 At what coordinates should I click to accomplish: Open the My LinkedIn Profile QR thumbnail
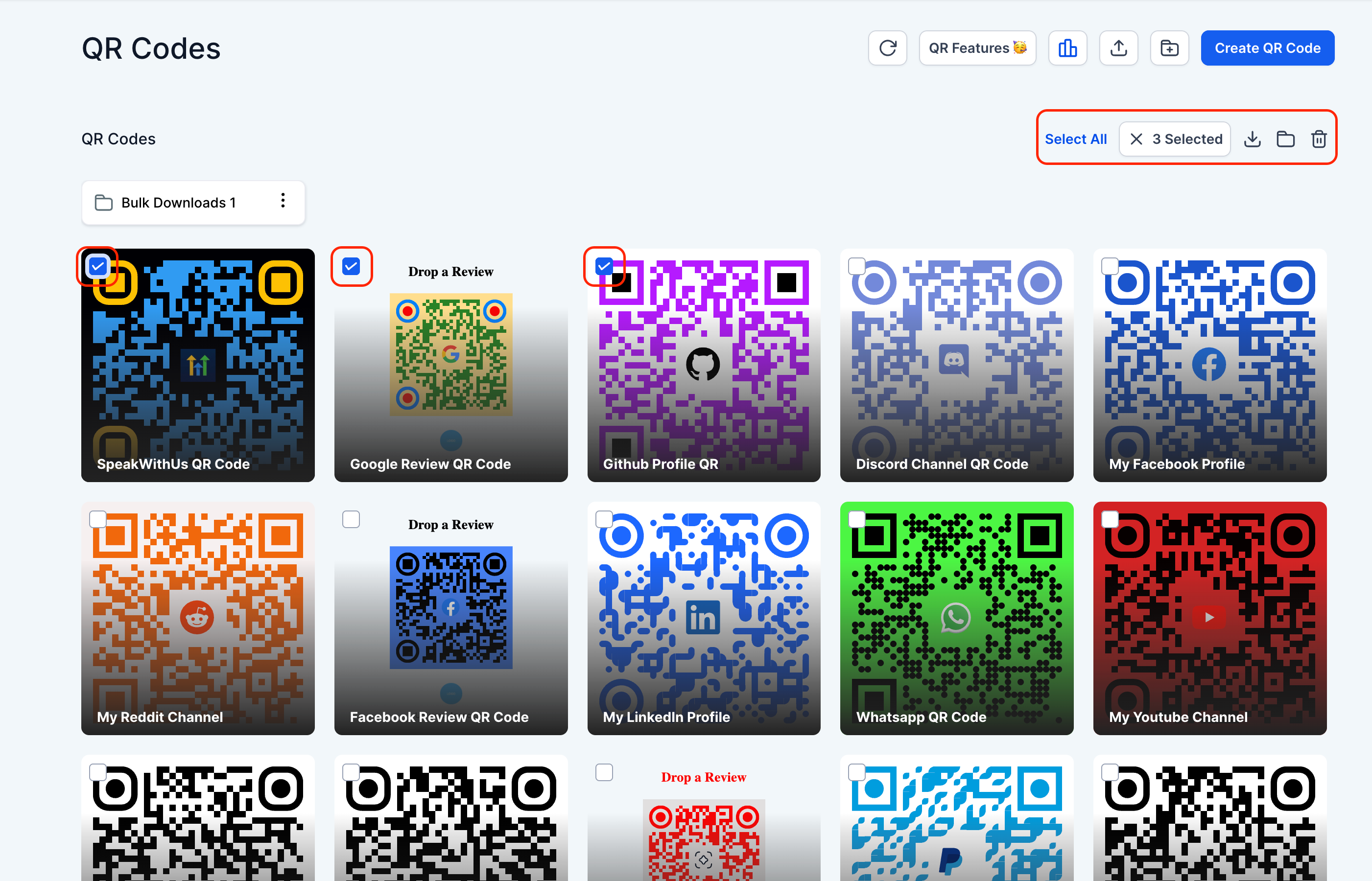[703, 618]
